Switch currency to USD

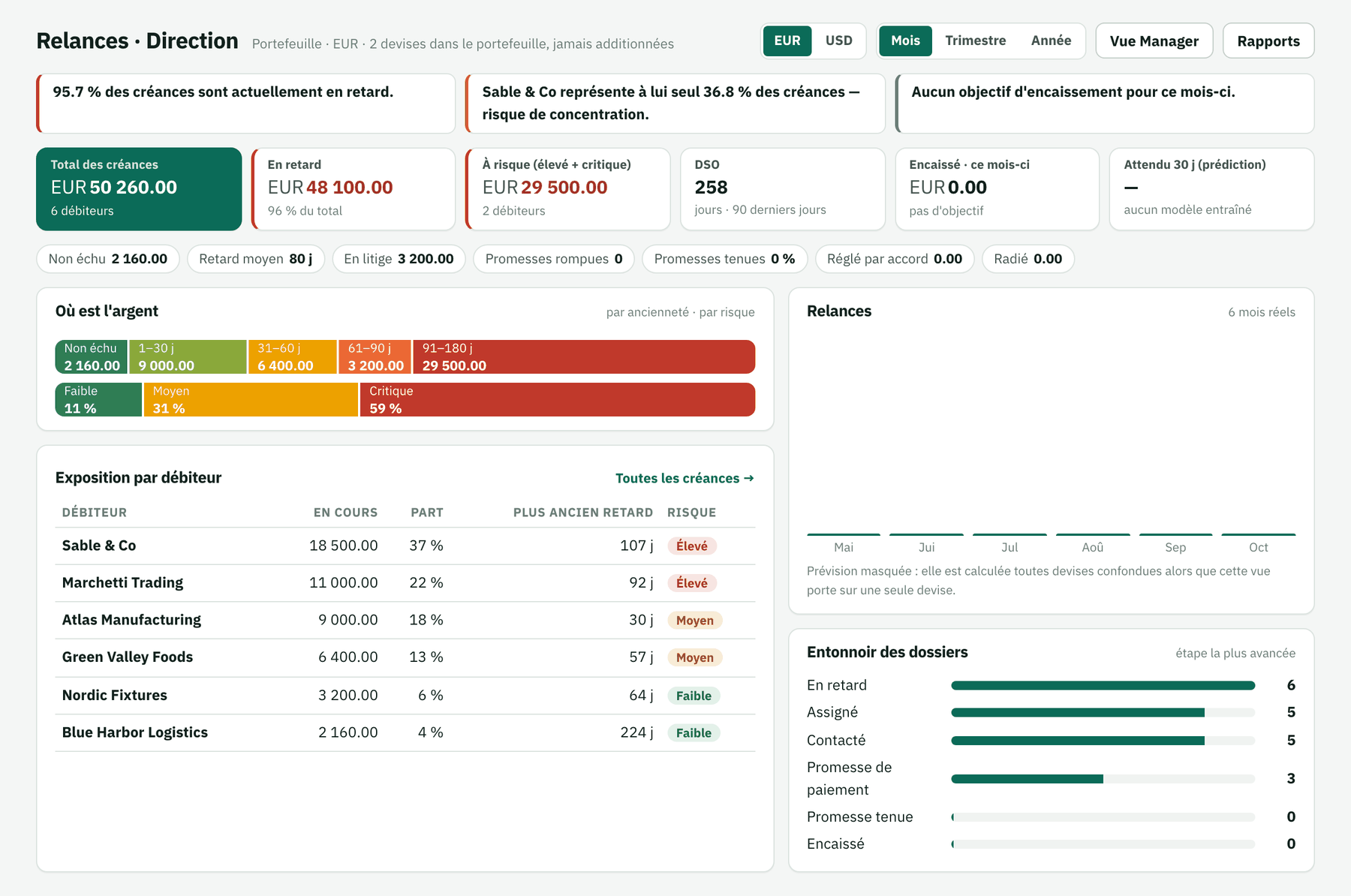pos(838,41)
